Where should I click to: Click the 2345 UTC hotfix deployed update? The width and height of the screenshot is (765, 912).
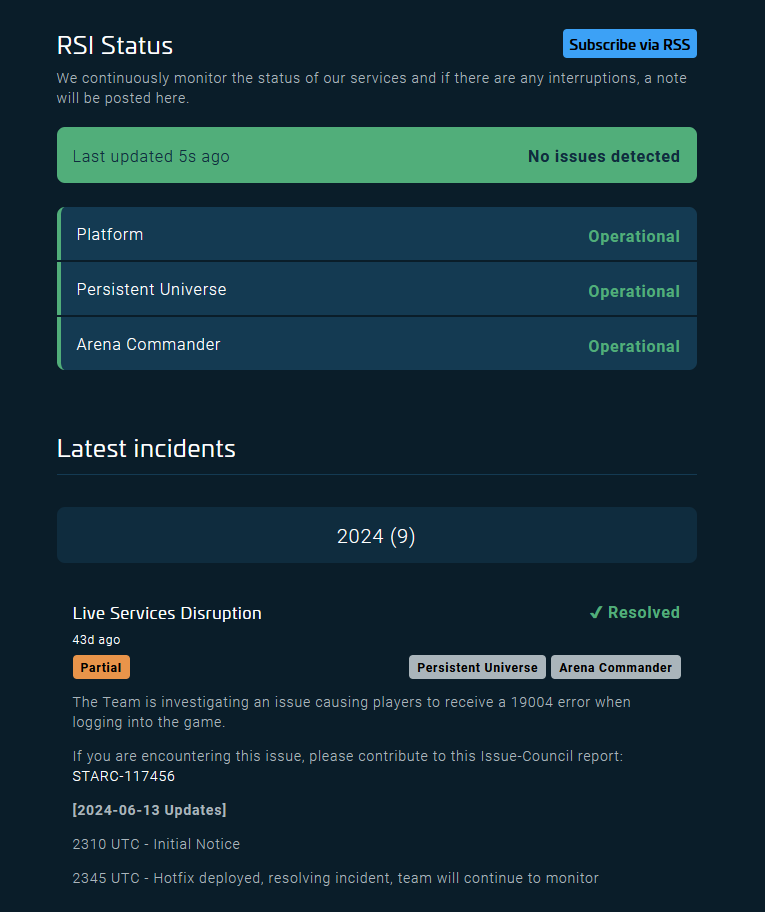click(x=335, y=878)
